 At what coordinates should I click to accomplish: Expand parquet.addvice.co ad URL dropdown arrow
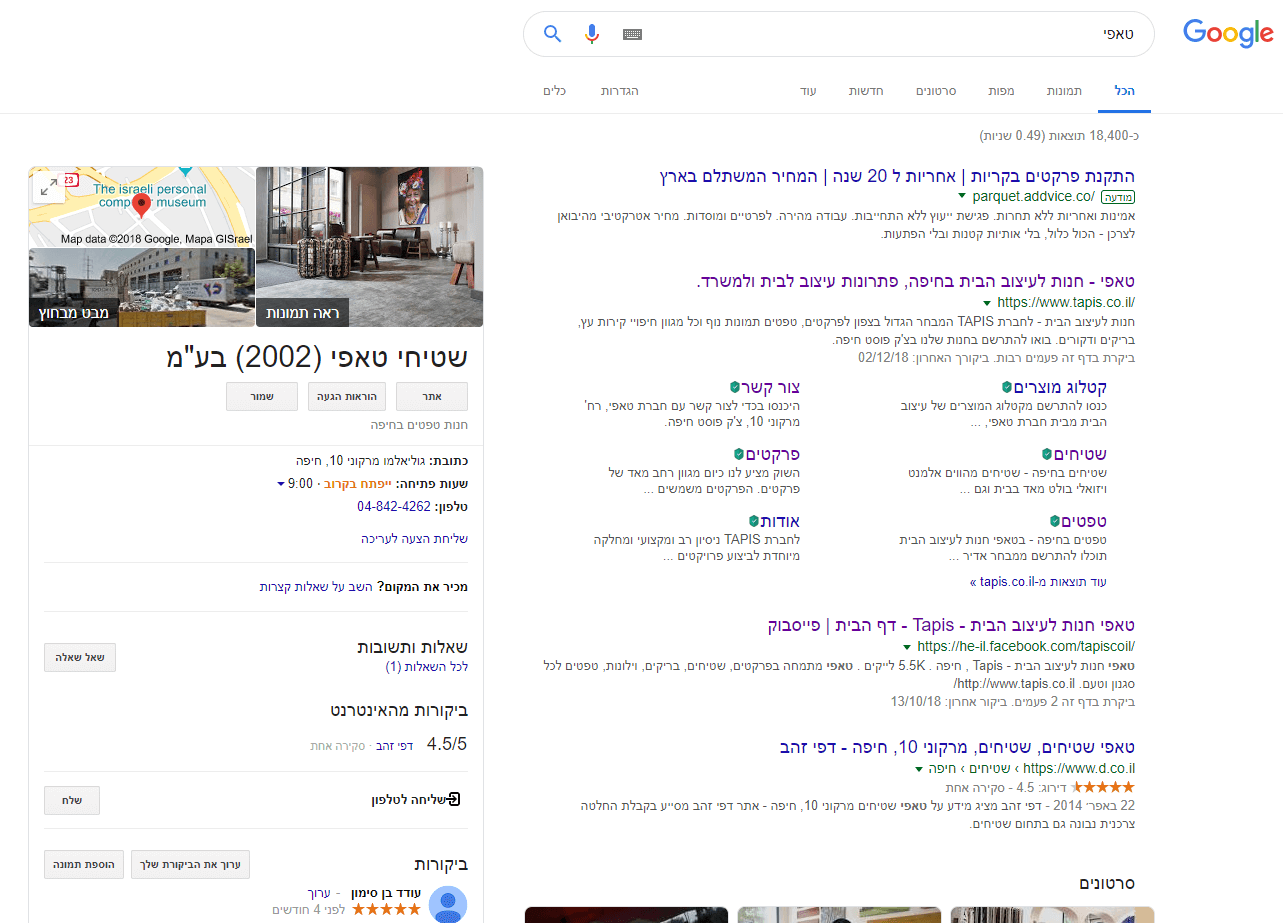tap(962, 197)
